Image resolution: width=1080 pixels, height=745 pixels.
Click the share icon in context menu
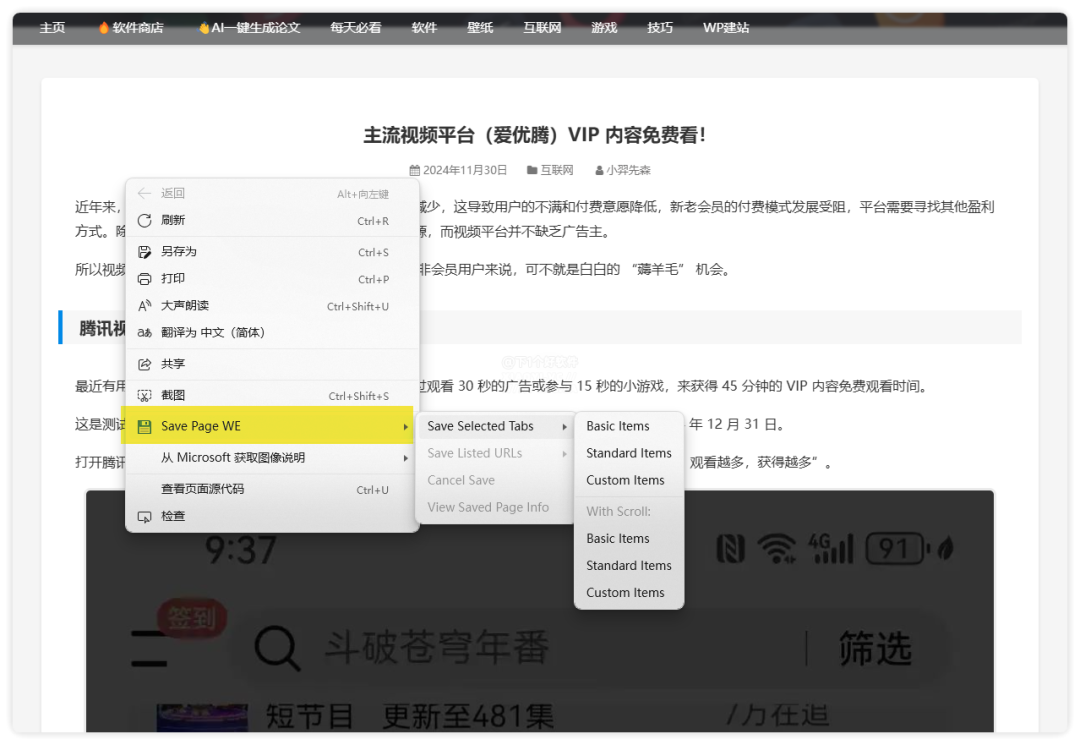click(x=144, y=364)
